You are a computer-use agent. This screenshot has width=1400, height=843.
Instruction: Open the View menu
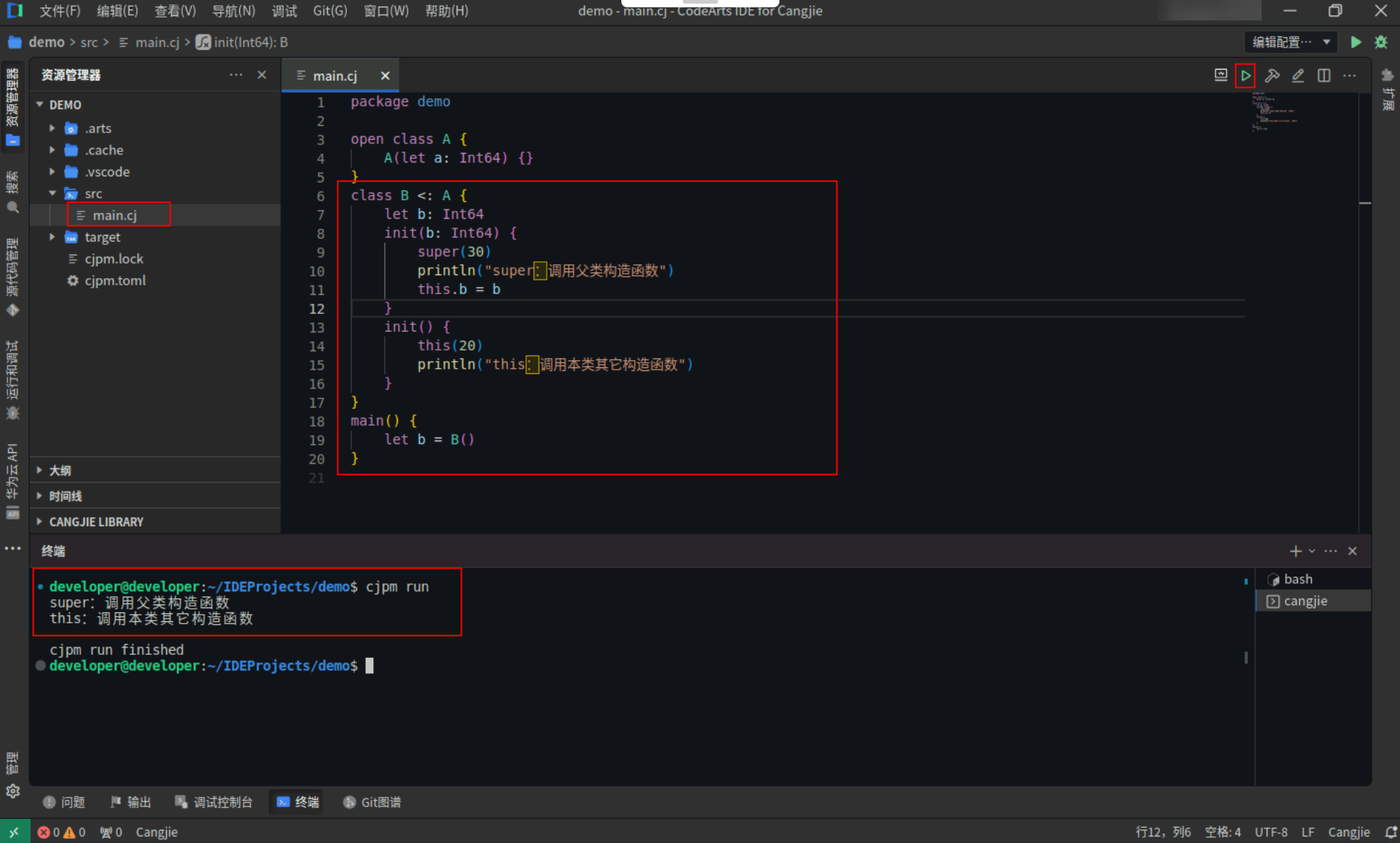click(x=175, y=11)
